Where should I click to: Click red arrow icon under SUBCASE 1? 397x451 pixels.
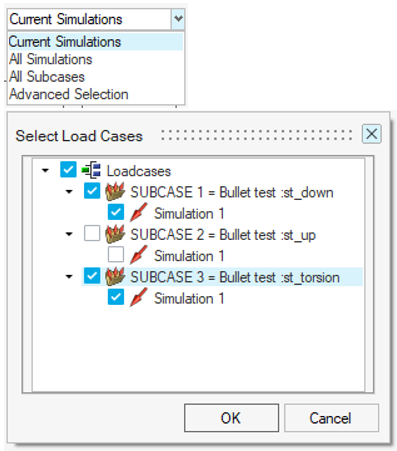(x=138, y=213)
